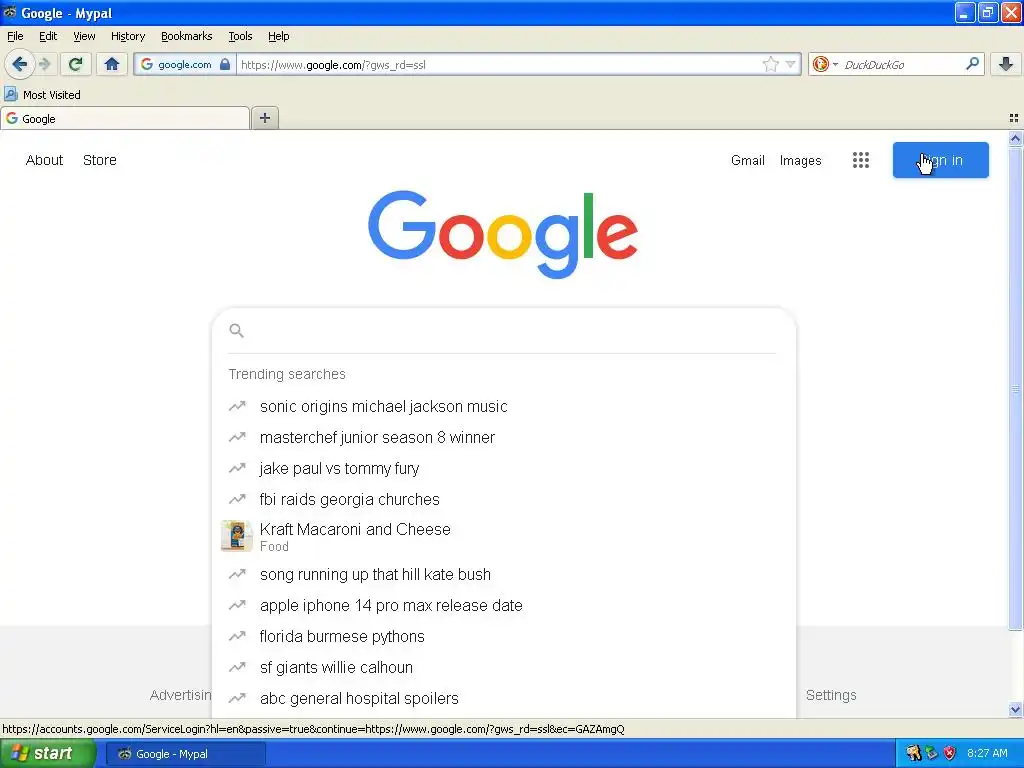
Task: Open the Downloads arrow button
Action: (x=1006, y=64)
